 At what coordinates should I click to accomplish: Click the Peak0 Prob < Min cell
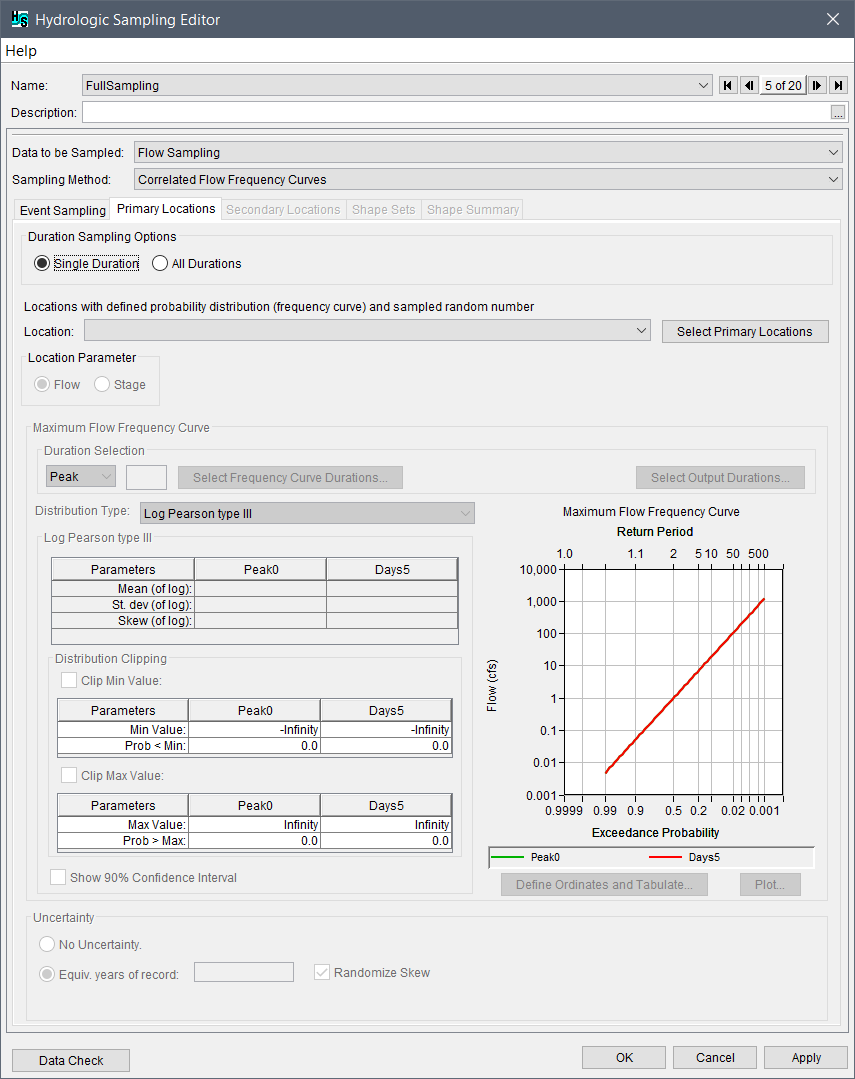255,746
